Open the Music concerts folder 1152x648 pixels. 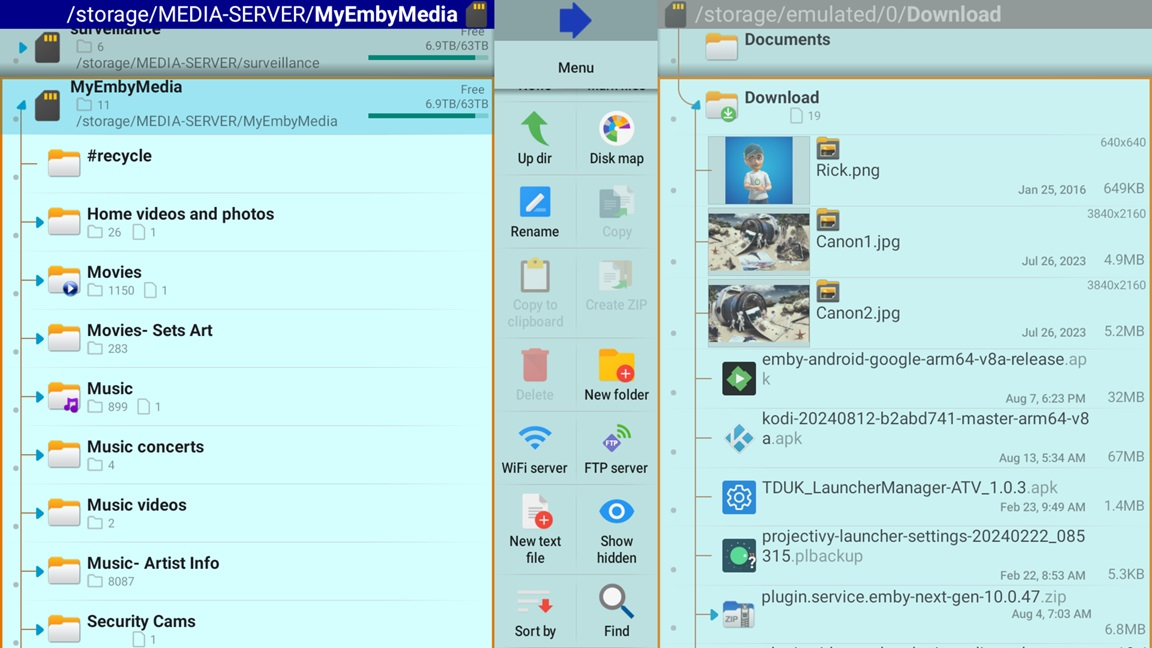[145, 447]
